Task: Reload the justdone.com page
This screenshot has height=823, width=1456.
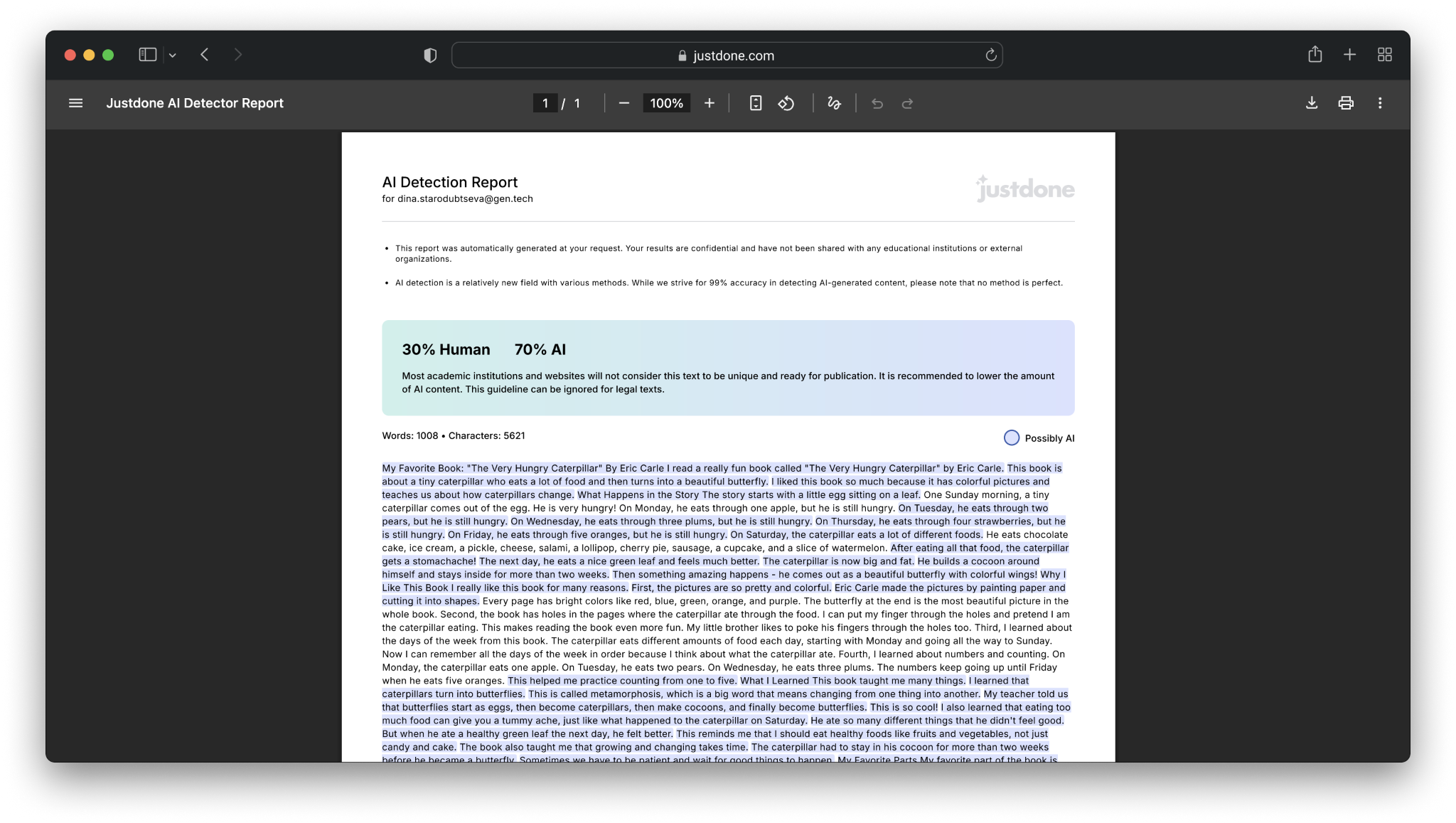Action: pos(990,55)
